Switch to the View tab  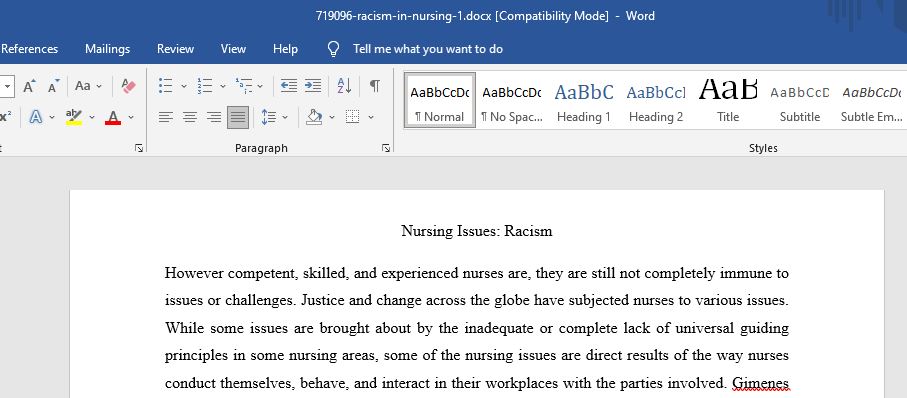point(233,49)
